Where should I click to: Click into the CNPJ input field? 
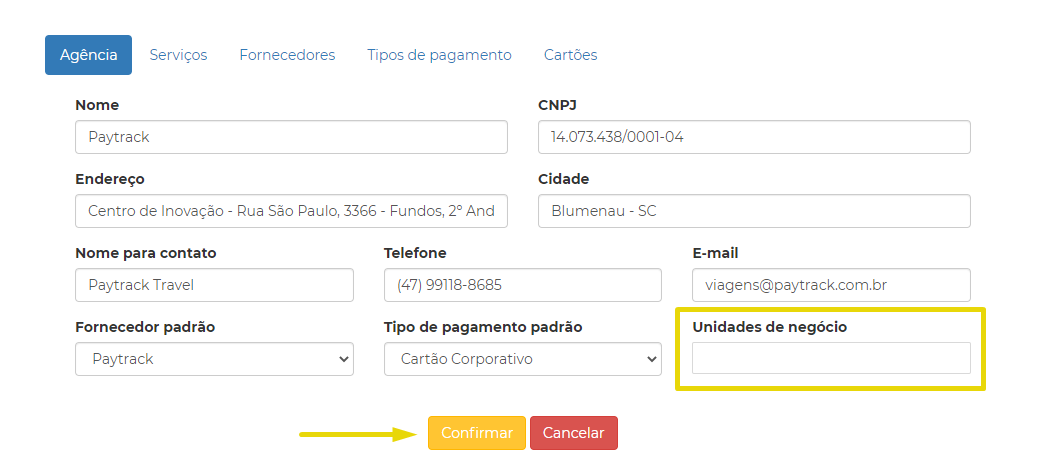point(754,137)
